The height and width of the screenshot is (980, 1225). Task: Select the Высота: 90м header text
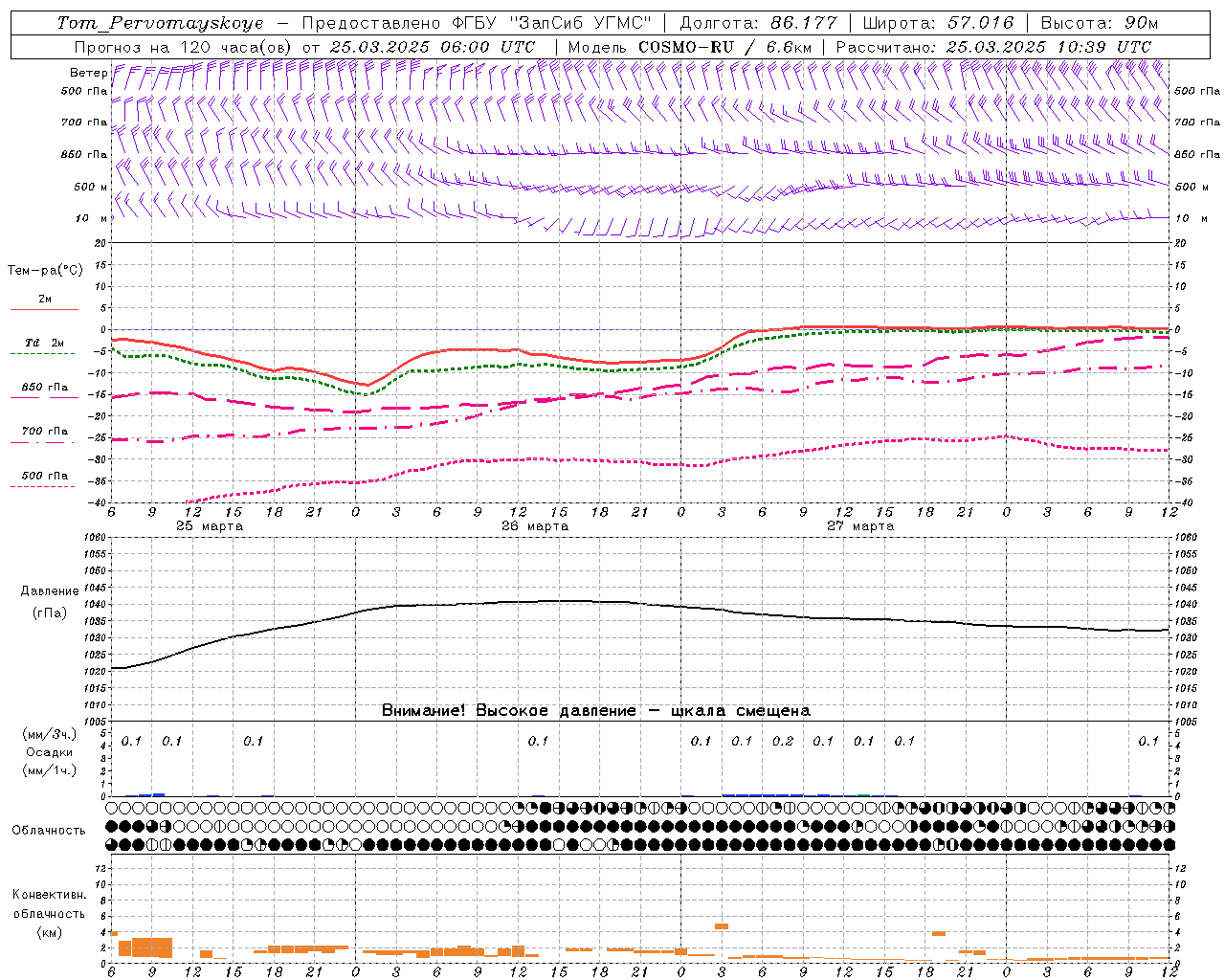(x=1100, y=23)
